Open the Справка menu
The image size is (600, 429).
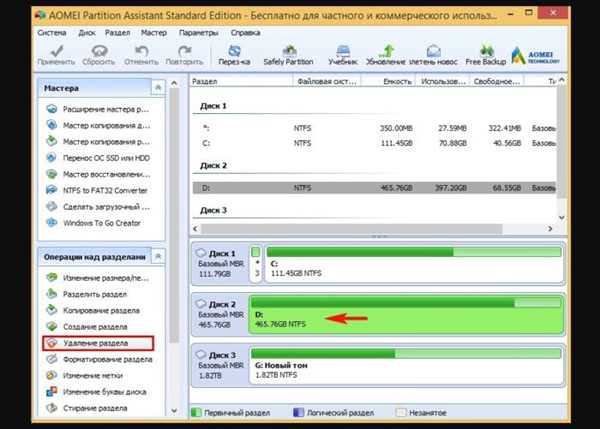coord(246,33)
